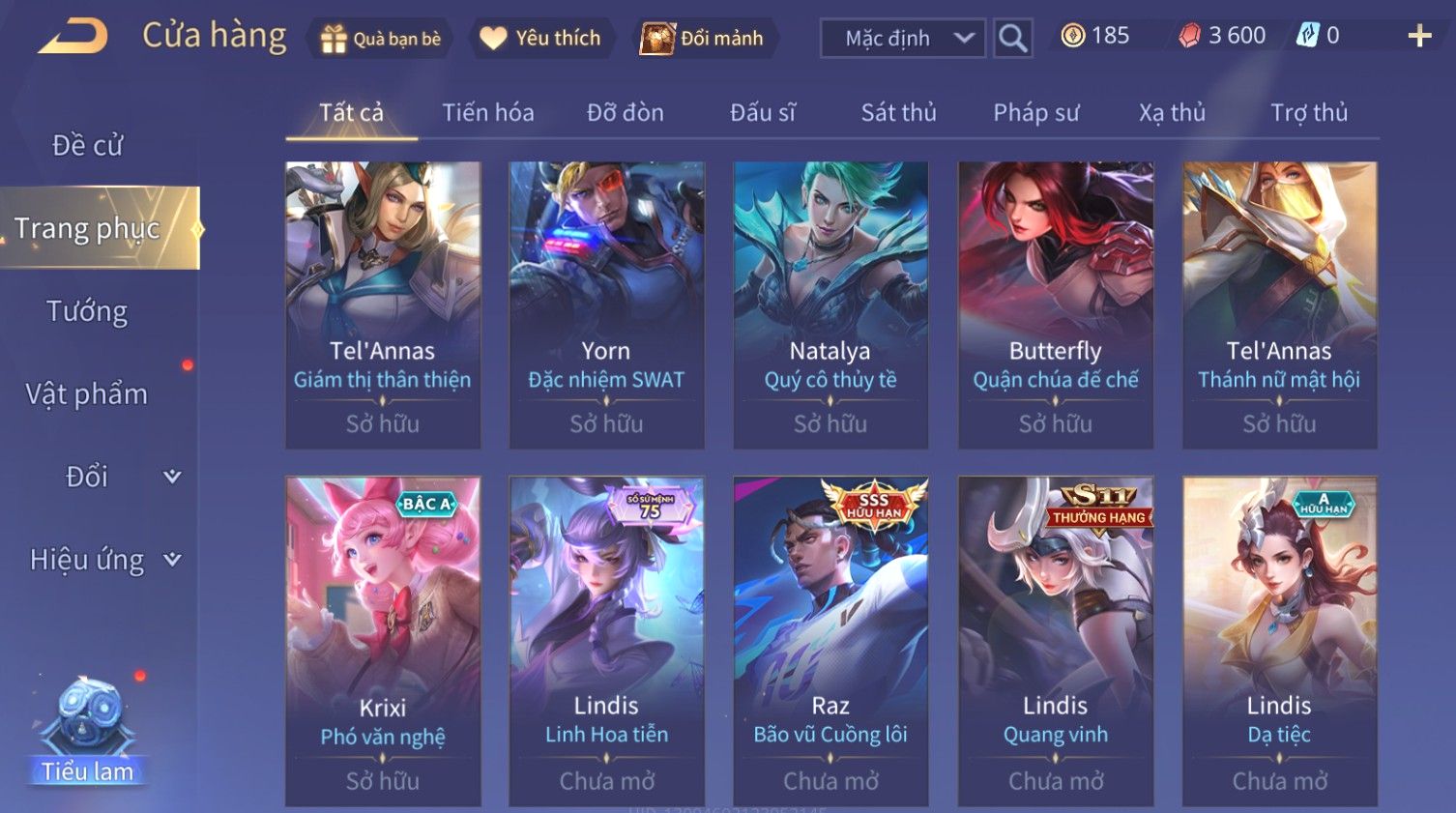
Task: Click the plus icon to add currency
Action: [1419, 37]
